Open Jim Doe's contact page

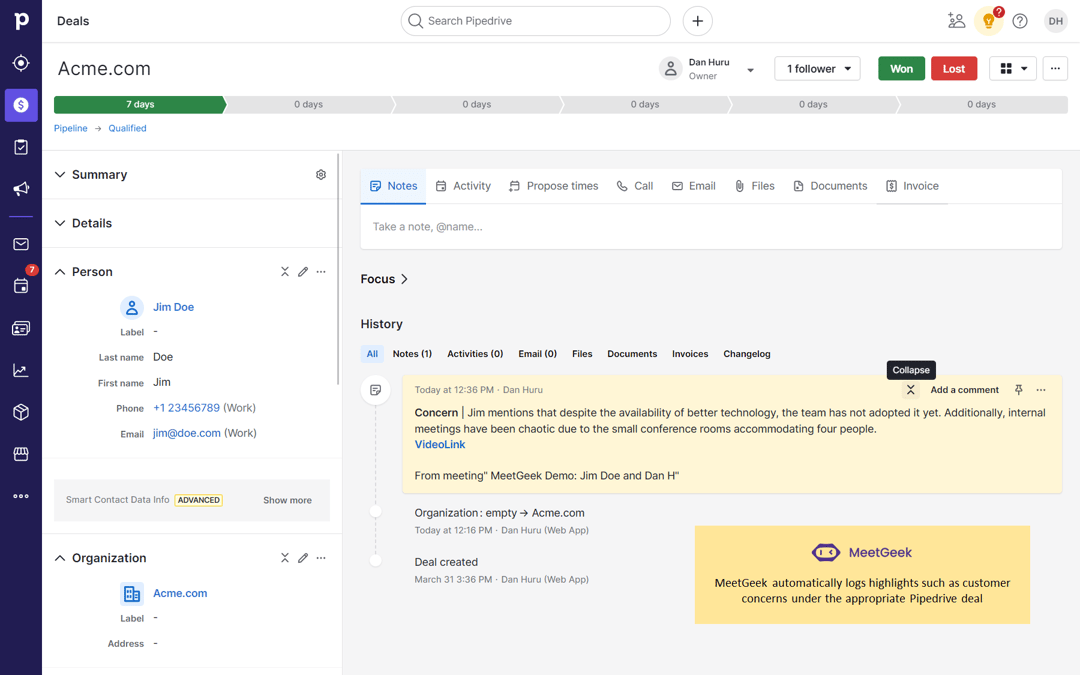pos(174,307)
